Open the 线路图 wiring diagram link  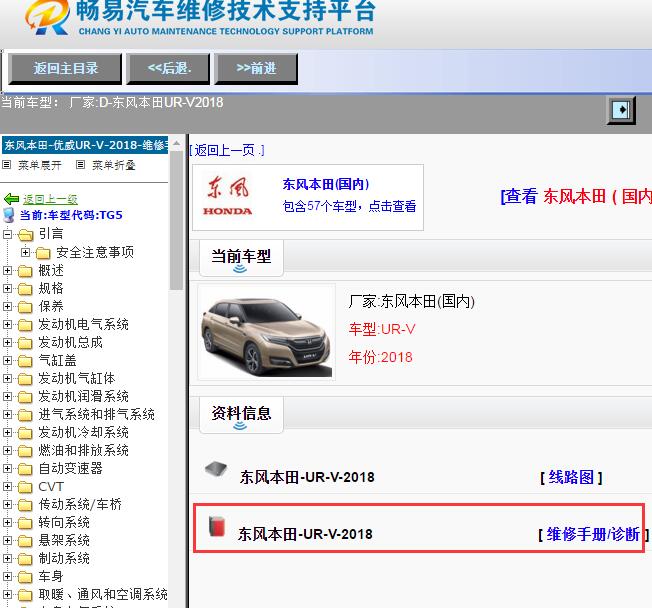click(571, 477)
